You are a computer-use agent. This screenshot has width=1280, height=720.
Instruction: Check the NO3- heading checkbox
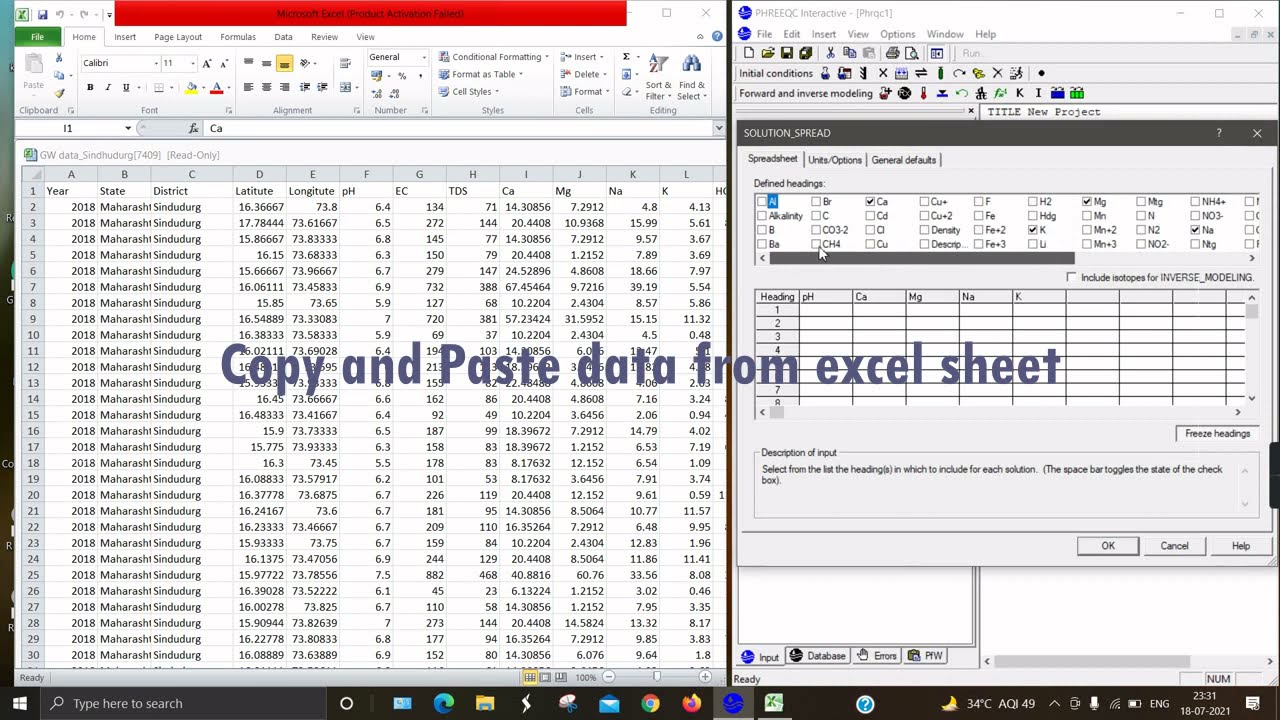pos(1195,216)
